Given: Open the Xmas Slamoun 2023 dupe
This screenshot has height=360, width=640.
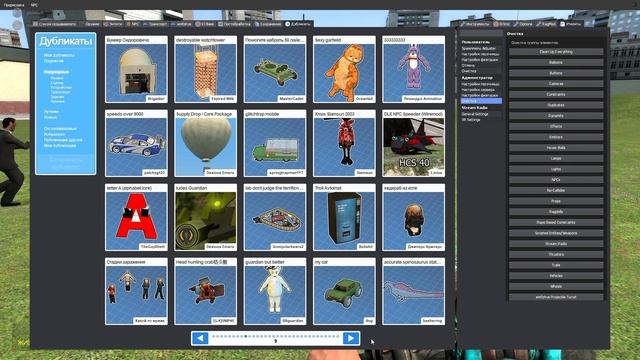Looking at the screenshot, I should (x=344, y=143).
